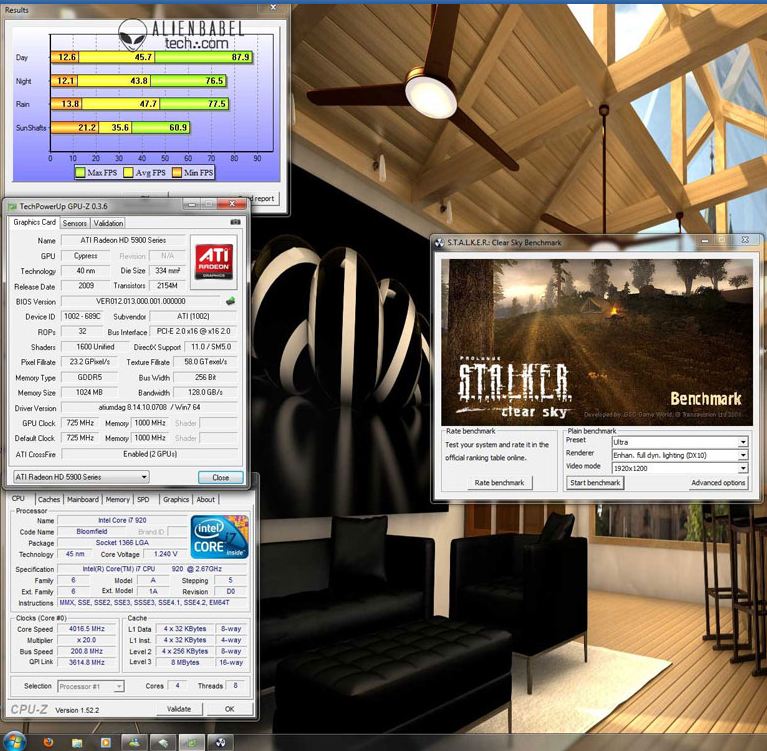
Task: Launch Firefox from the taskbar
Action: point(48,742)
